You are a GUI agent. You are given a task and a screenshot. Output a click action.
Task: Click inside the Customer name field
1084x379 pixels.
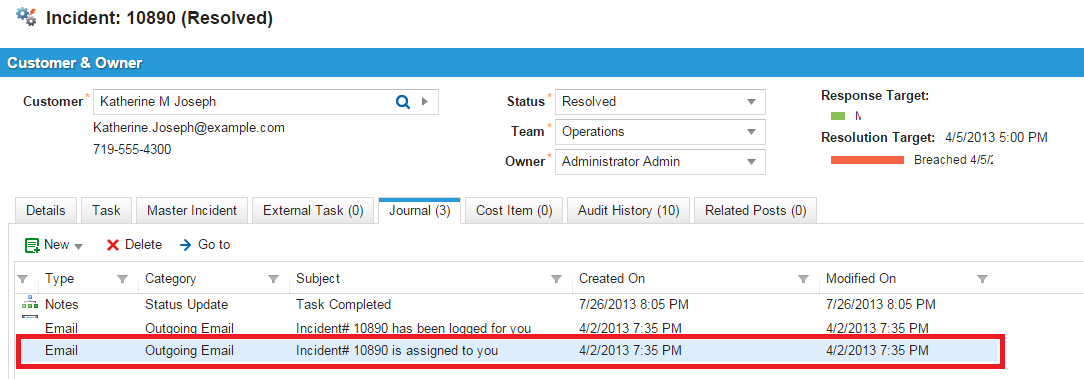coord(242,102)
